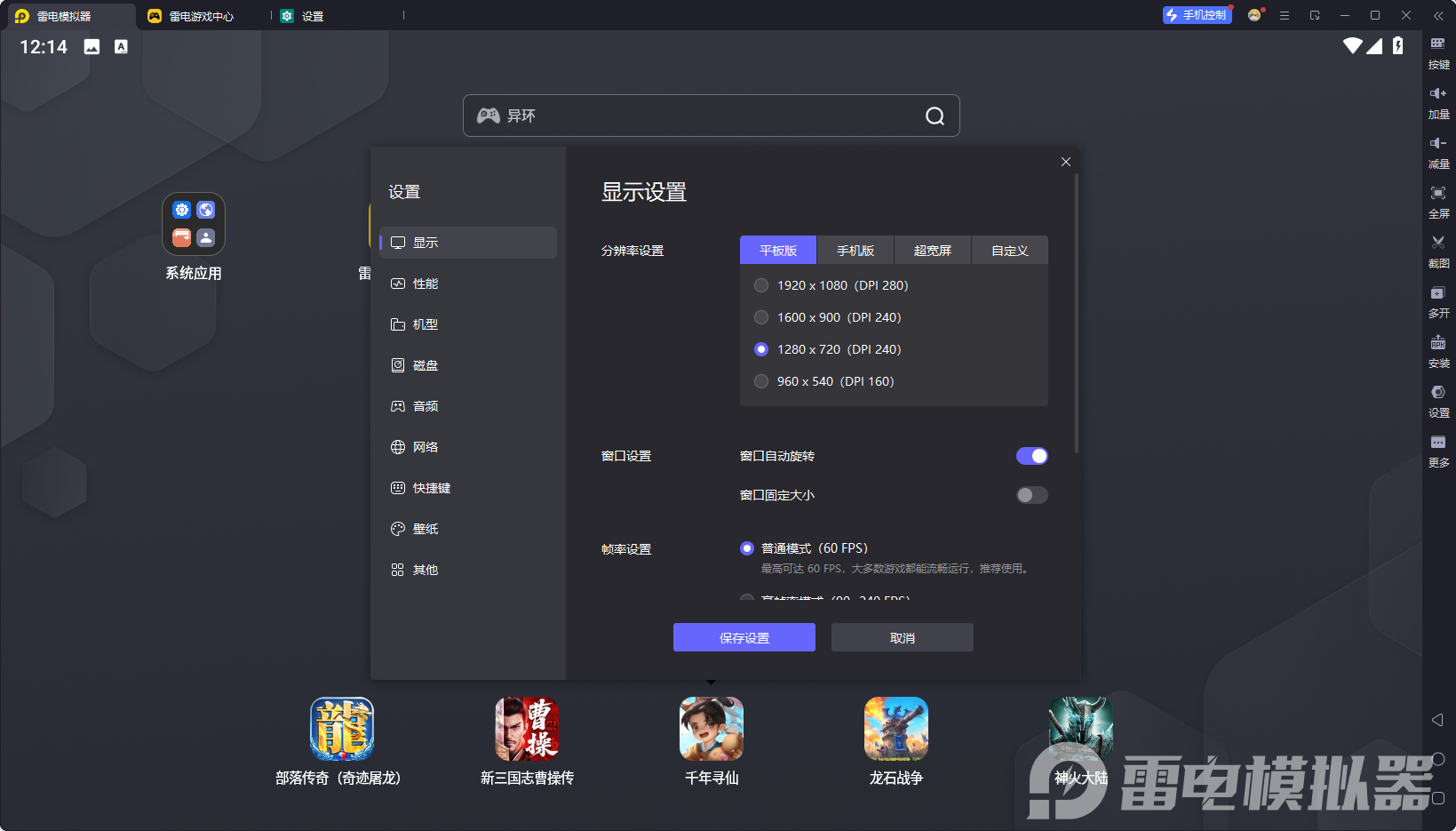The image size is (1456, 831).
Task: Click the Wi-Fi status icon
Action: pos(1353,45)
